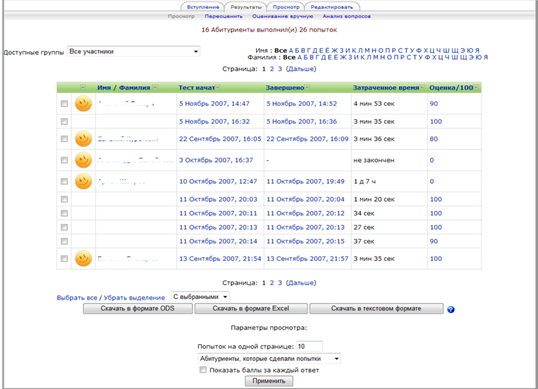Open the Абитуриенты, которые сделали попытки dropdown
Image resolution: width=538 pixels, height=389 pixels.
point(269,358)
